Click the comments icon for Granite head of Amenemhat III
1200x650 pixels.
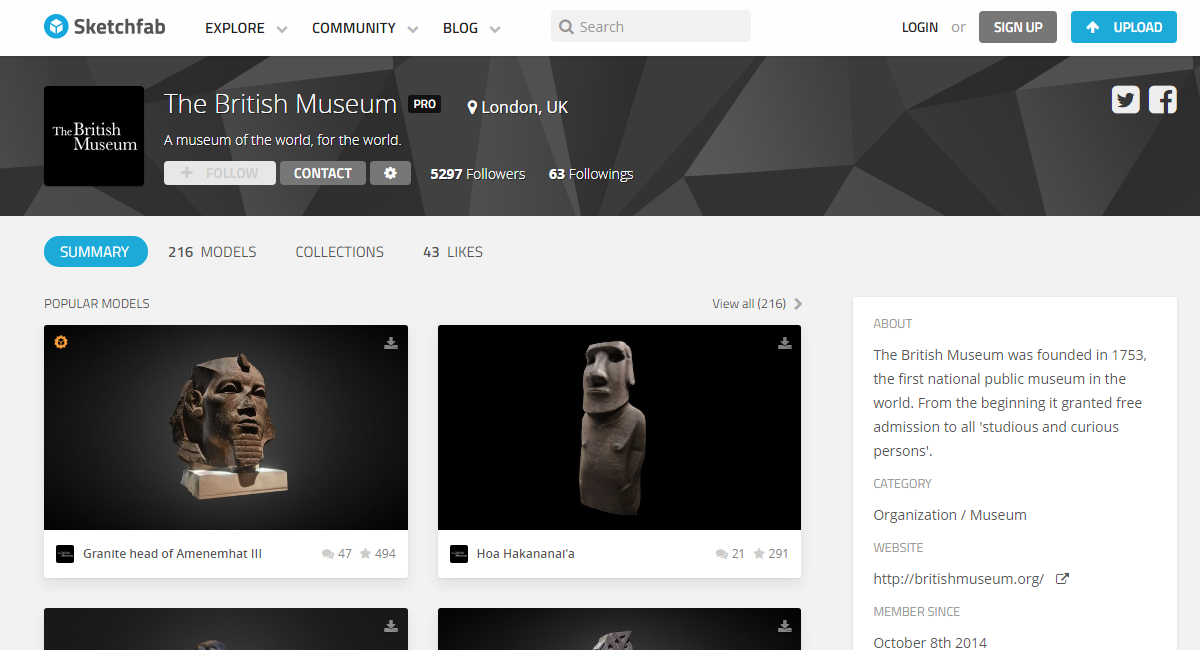pyautogui.click(x=328, y=554)
